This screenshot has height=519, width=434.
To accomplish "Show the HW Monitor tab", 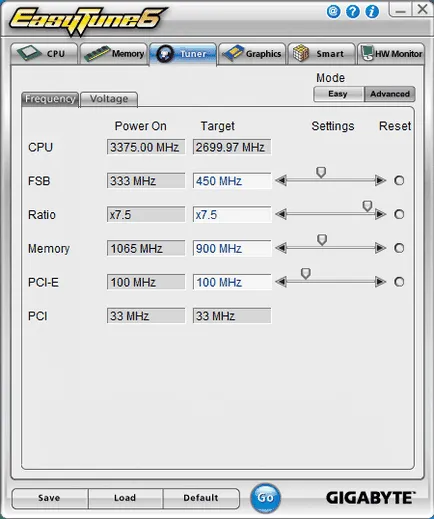I will (391, 53).
